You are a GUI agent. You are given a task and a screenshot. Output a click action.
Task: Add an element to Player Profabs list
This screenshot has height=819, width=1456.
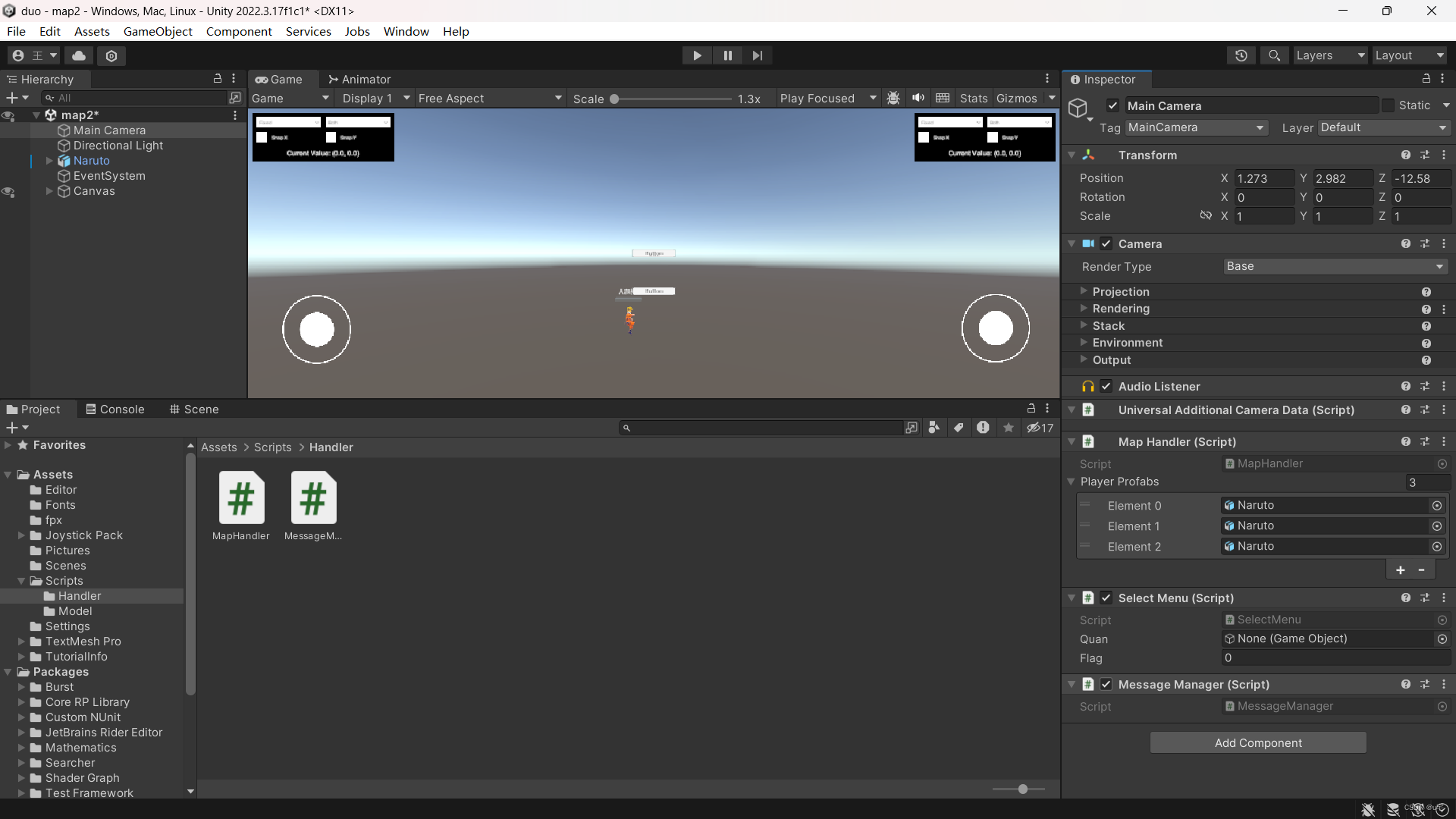[1400, 570]
